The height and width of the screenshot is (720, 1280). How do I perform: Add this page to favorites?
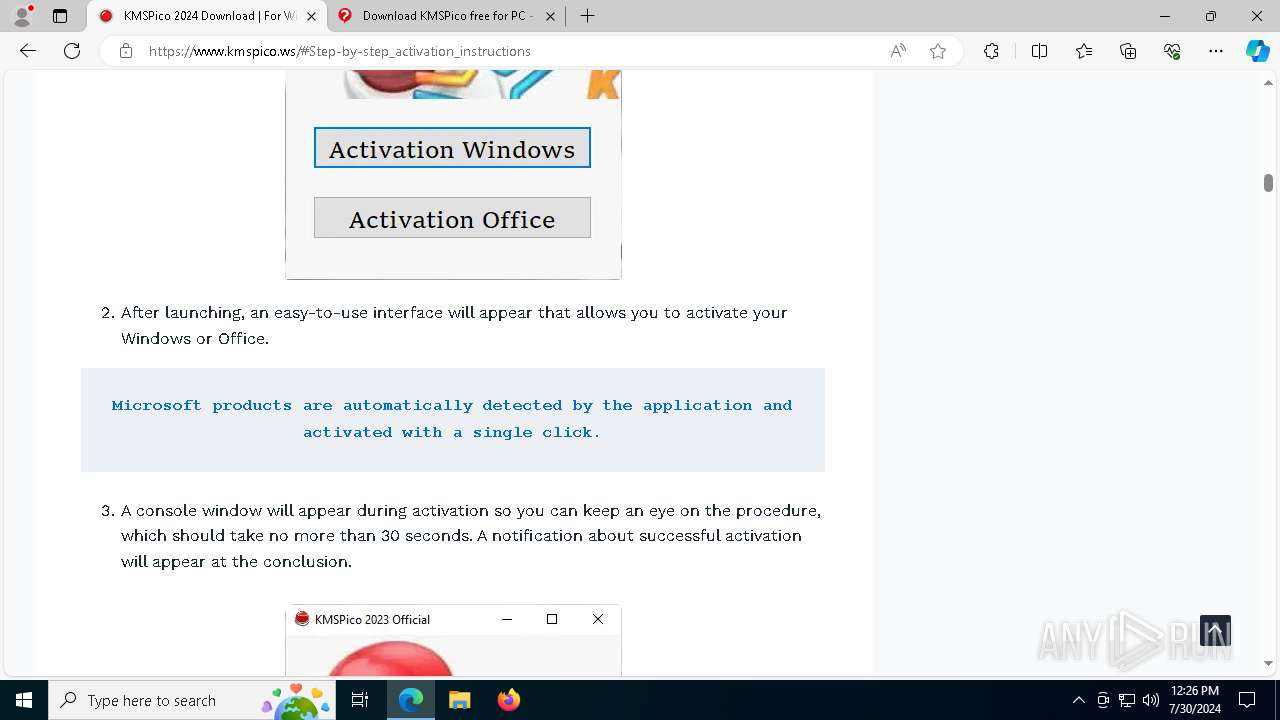click(x=938, y=51)
